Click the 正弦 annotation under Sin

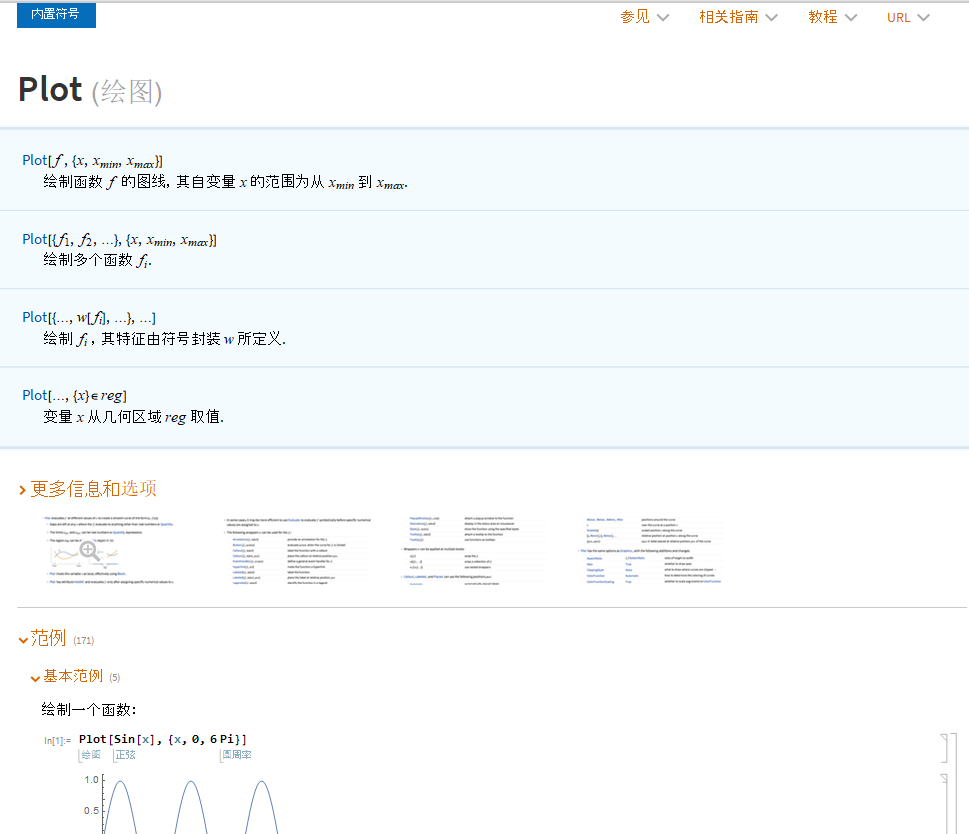coord(125,755)
